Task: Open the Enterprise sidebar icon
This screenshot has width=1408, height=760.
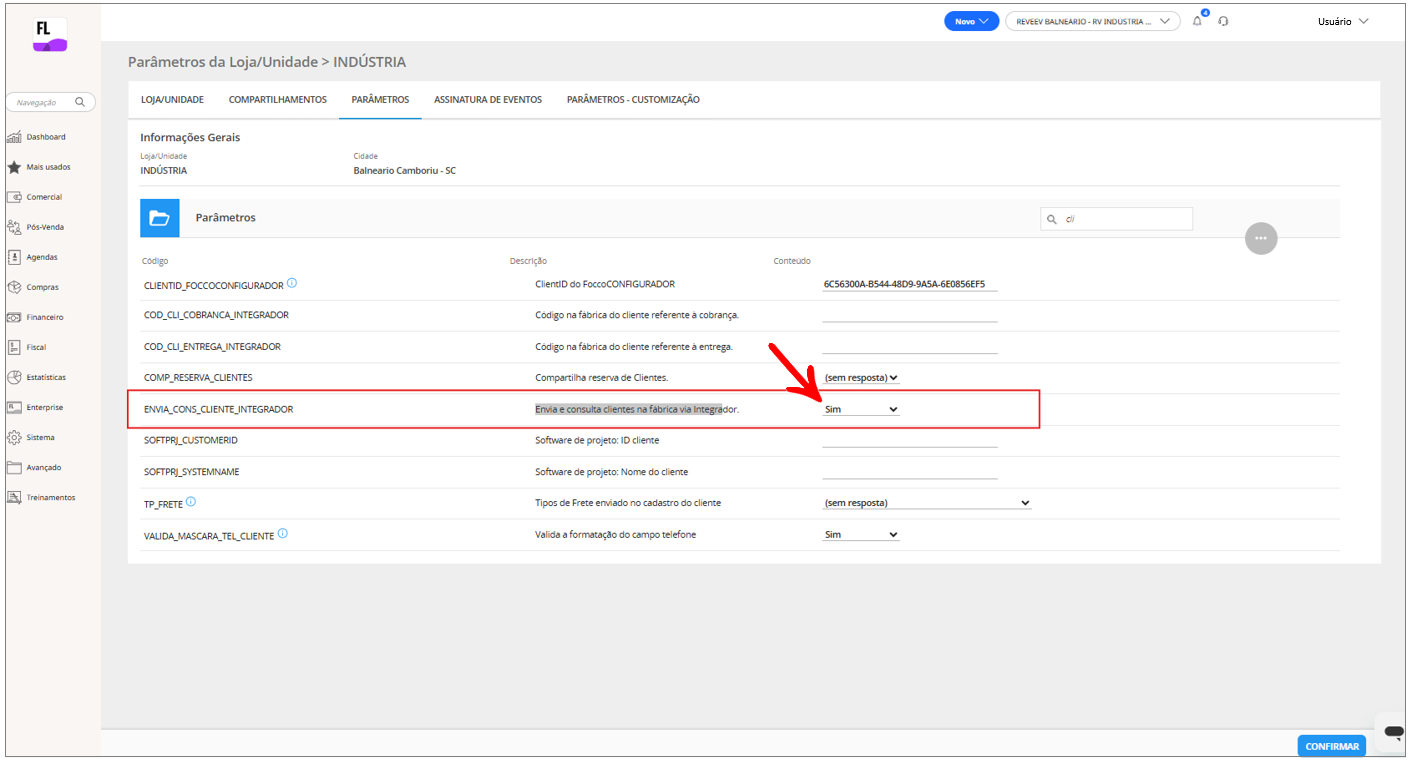Action: point(15,407)
